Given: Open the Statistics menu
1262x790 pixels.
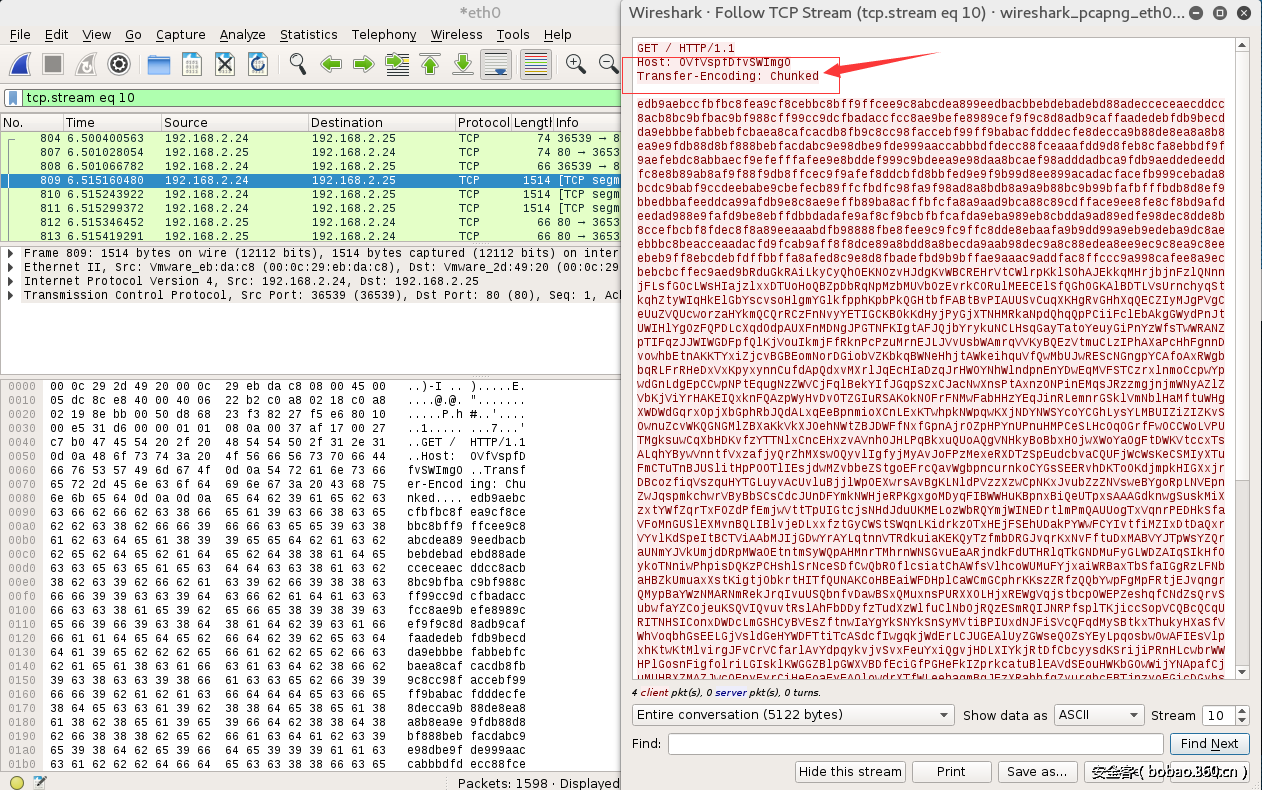Looking at the screenshot, I should coord(308,34).
